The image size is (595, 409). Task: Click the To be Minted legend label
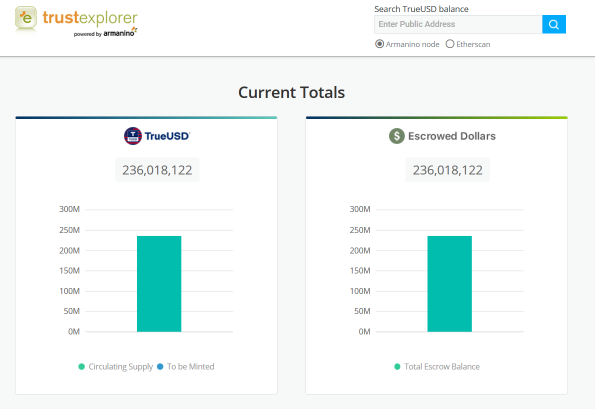pos(190,367)
